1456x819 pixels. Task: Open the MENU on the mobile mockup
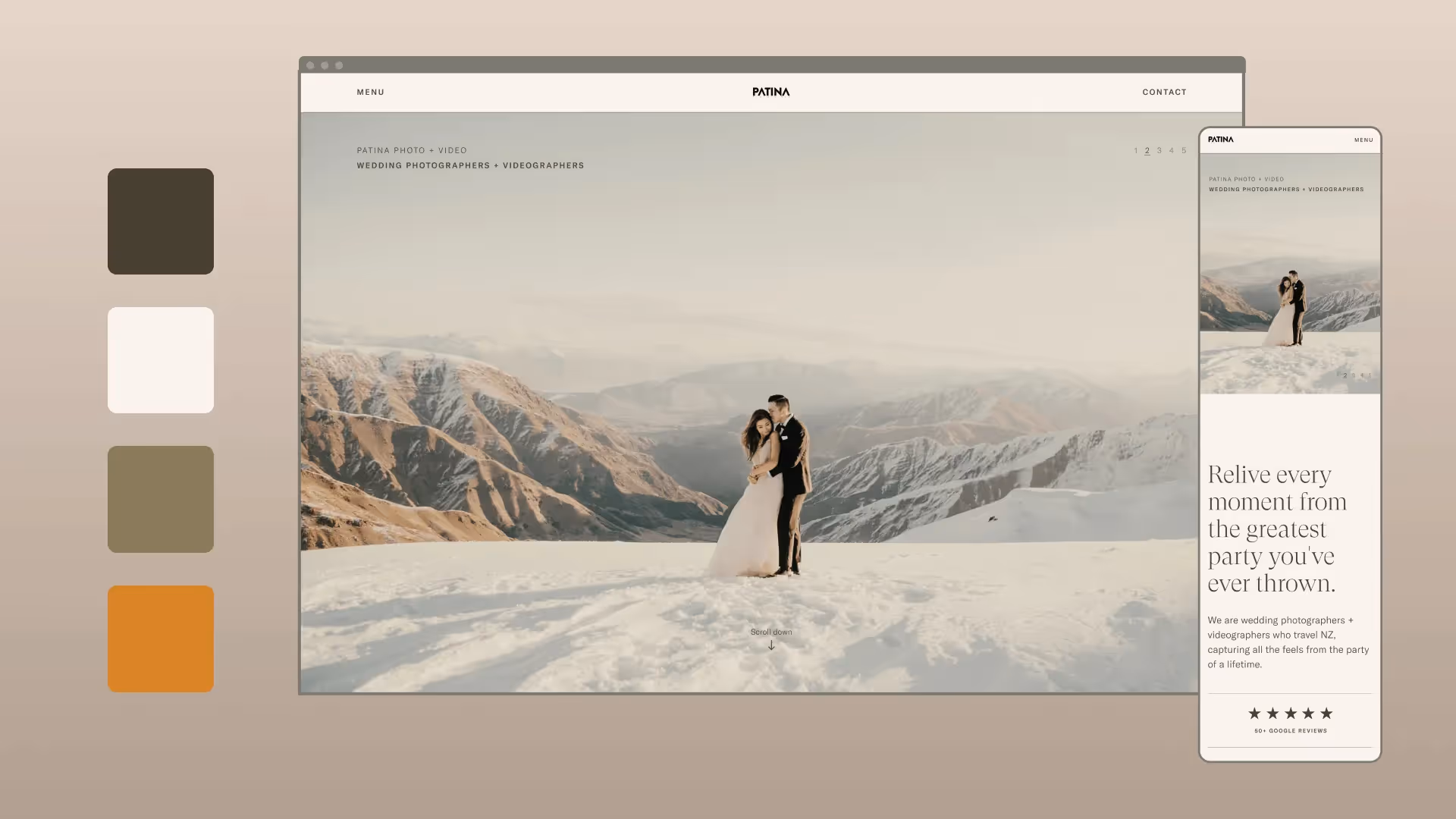click(x=1363, y=140)
